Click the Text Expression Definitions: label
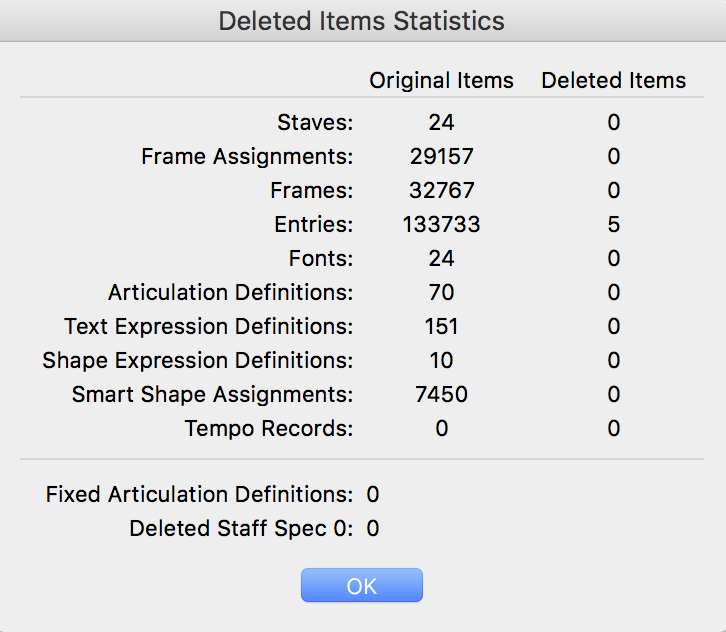The width and height of the screenshot is (726, 632). point(209,326)
